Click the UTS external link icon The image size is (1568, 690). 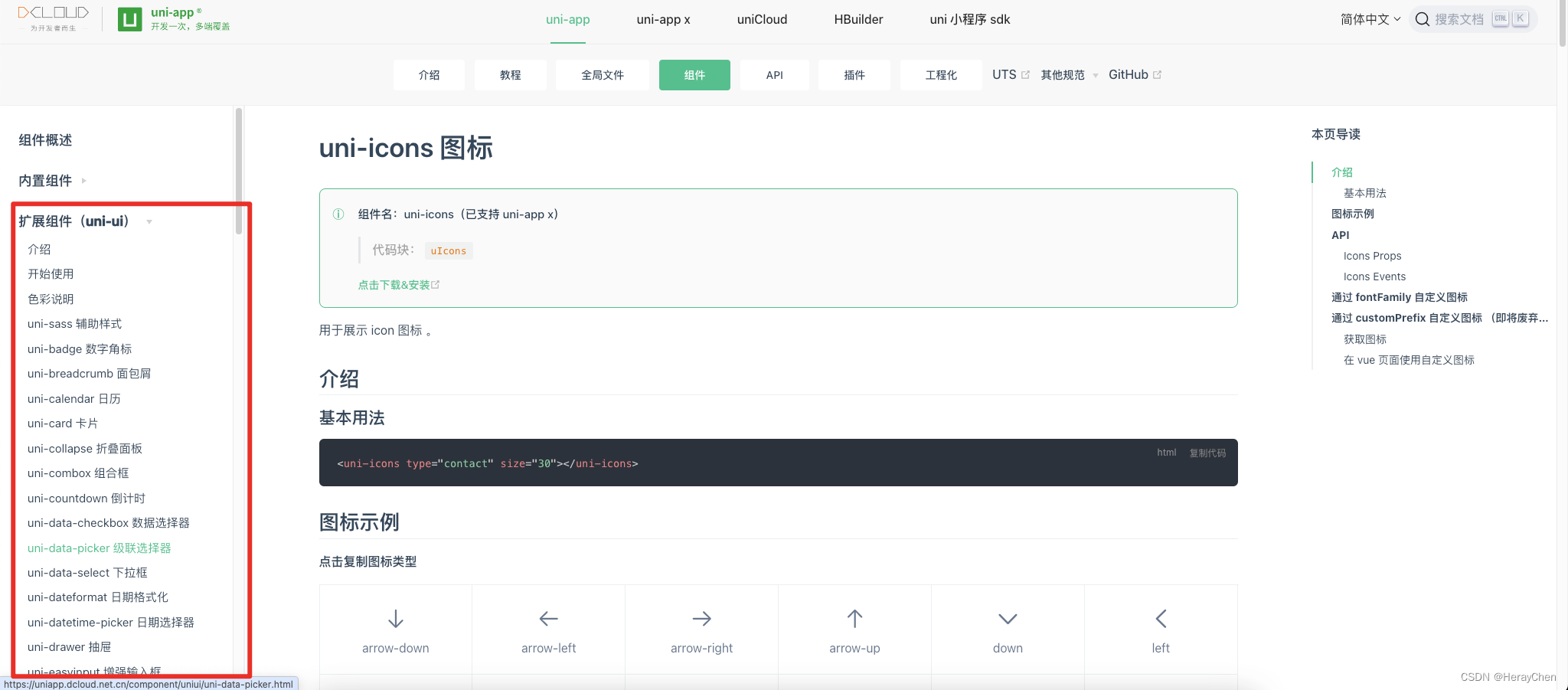[1025, 75]
